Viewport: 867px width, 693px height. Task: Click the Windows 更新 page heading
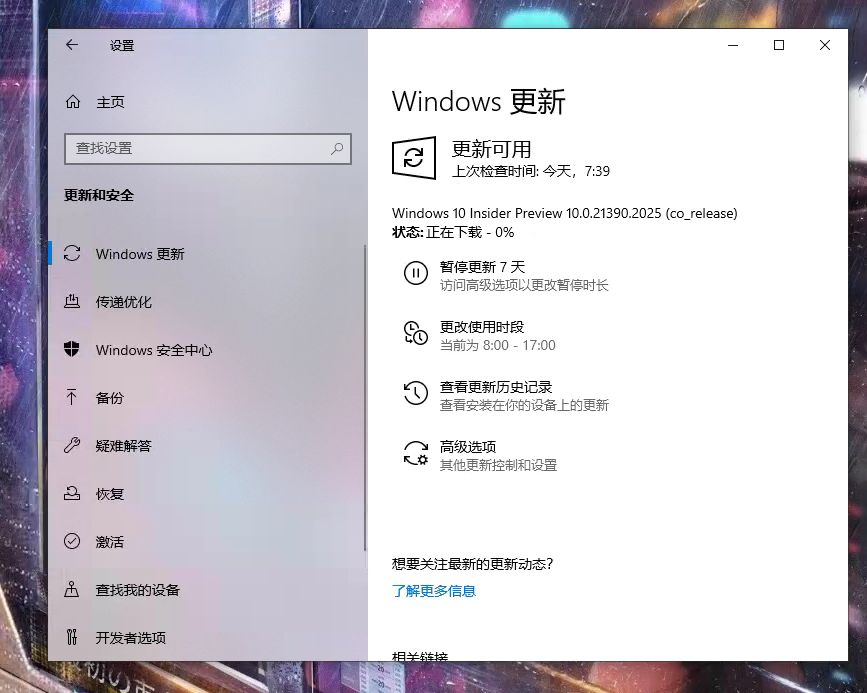pyautogui.click(x=478, y=101)
